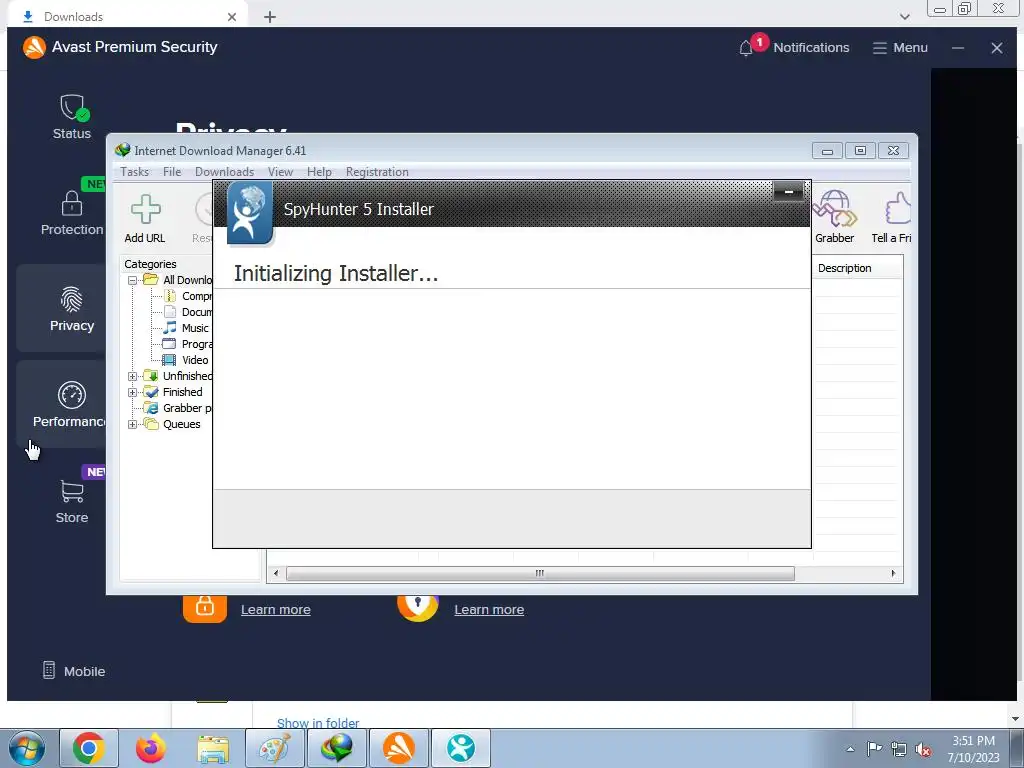
Task: Click Description column header in IDM
Action: click(x=857, y=268)
